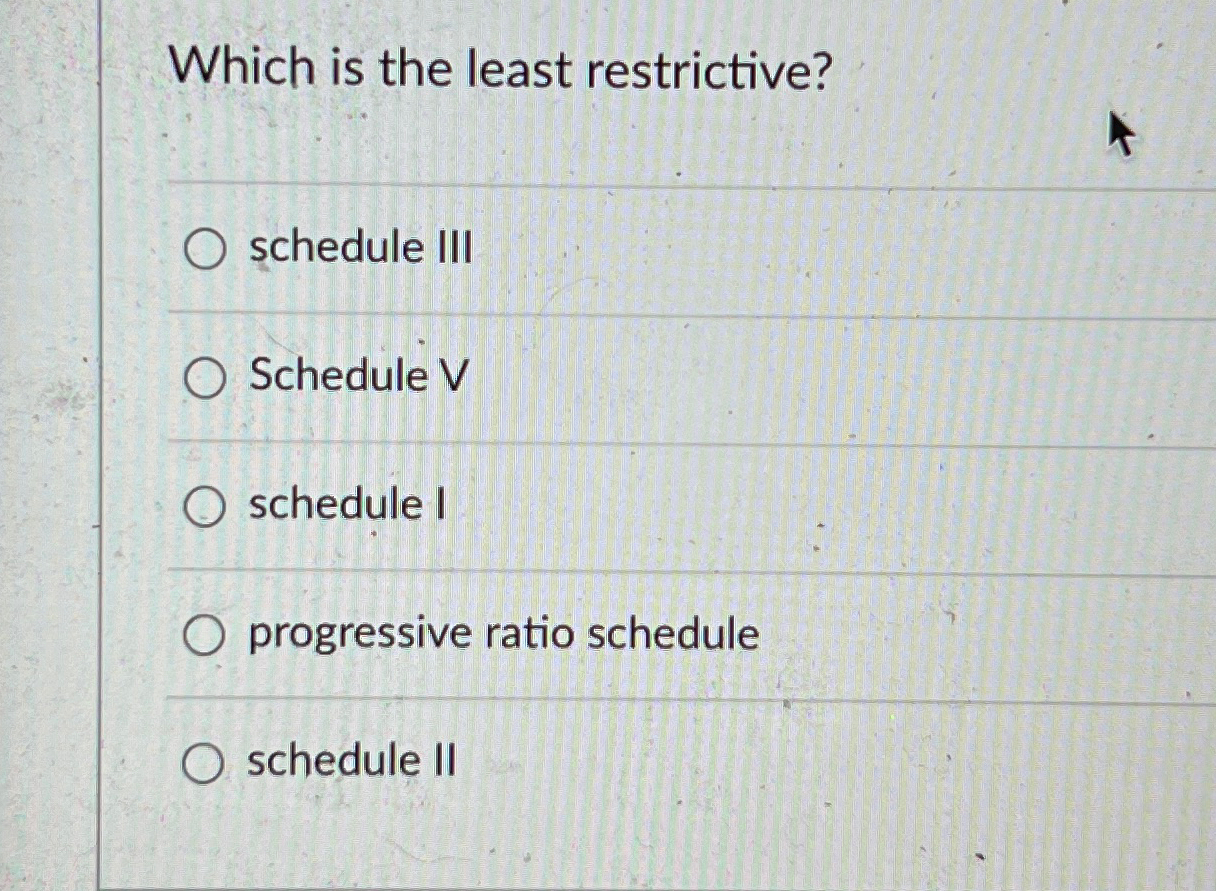Select the radio button for Schedule V
Viewport: 1216px width, 891px height.
click(205, 377)
